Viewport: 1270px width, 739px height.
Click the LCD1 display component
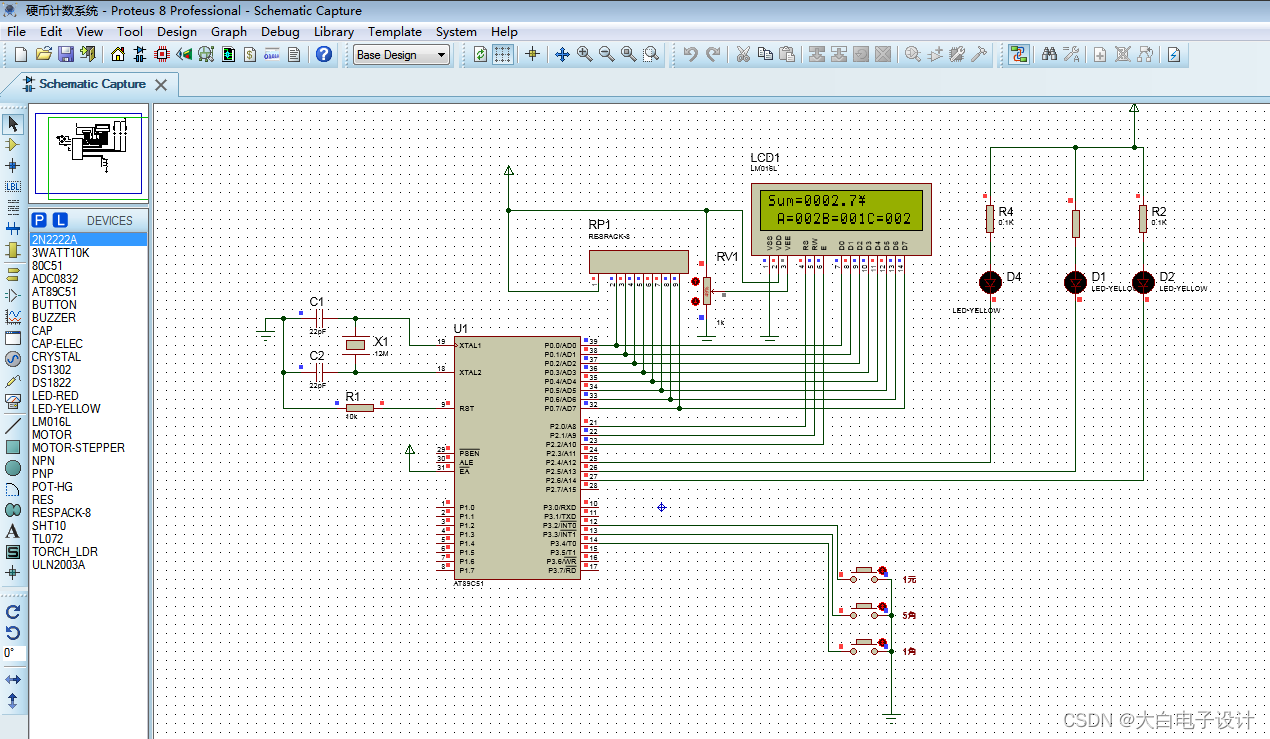(x=841, y=219)
